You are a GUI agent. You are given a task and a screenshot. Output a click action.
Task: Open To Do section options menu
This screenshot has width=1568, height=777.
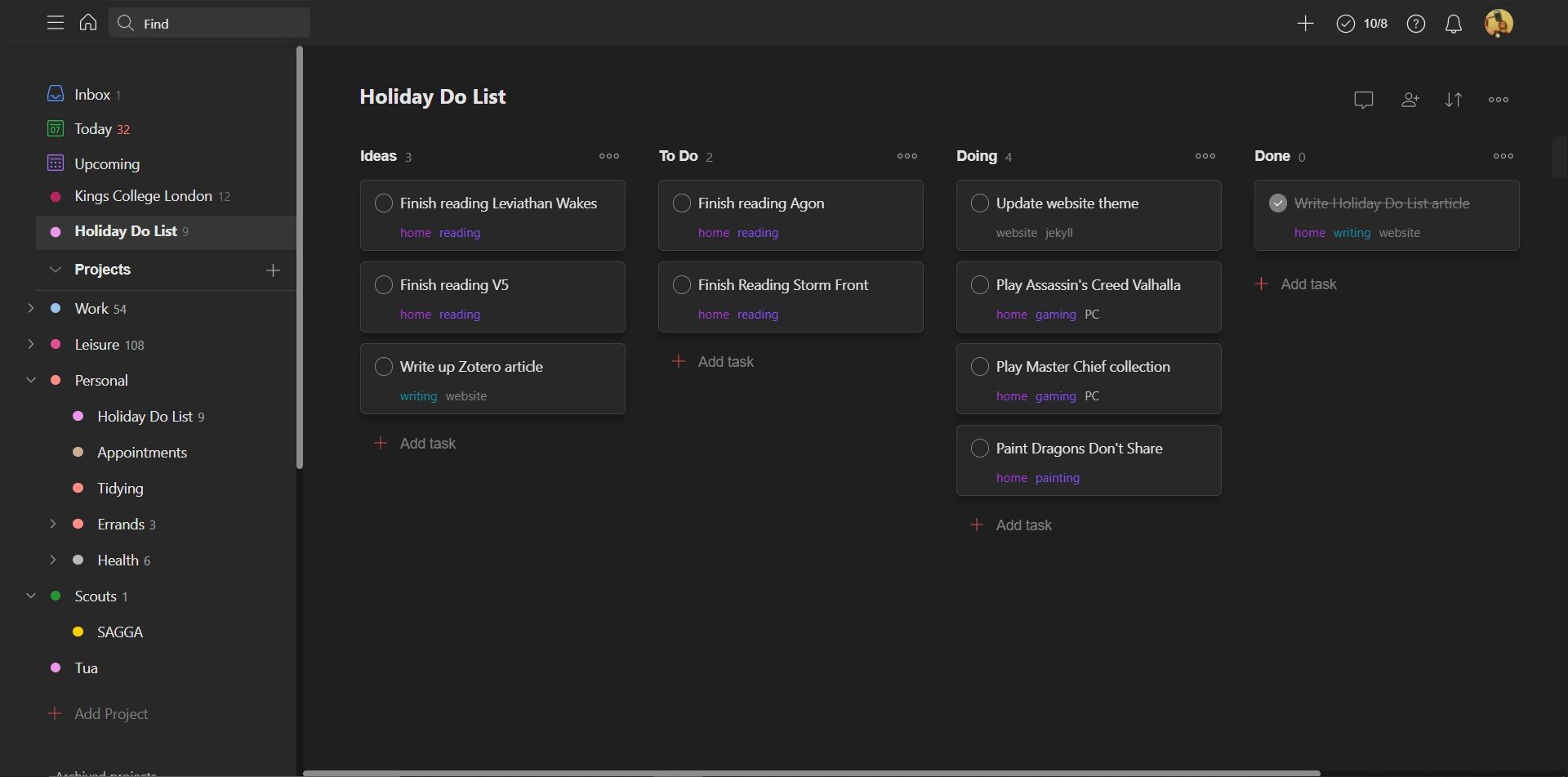click(907, 156)
